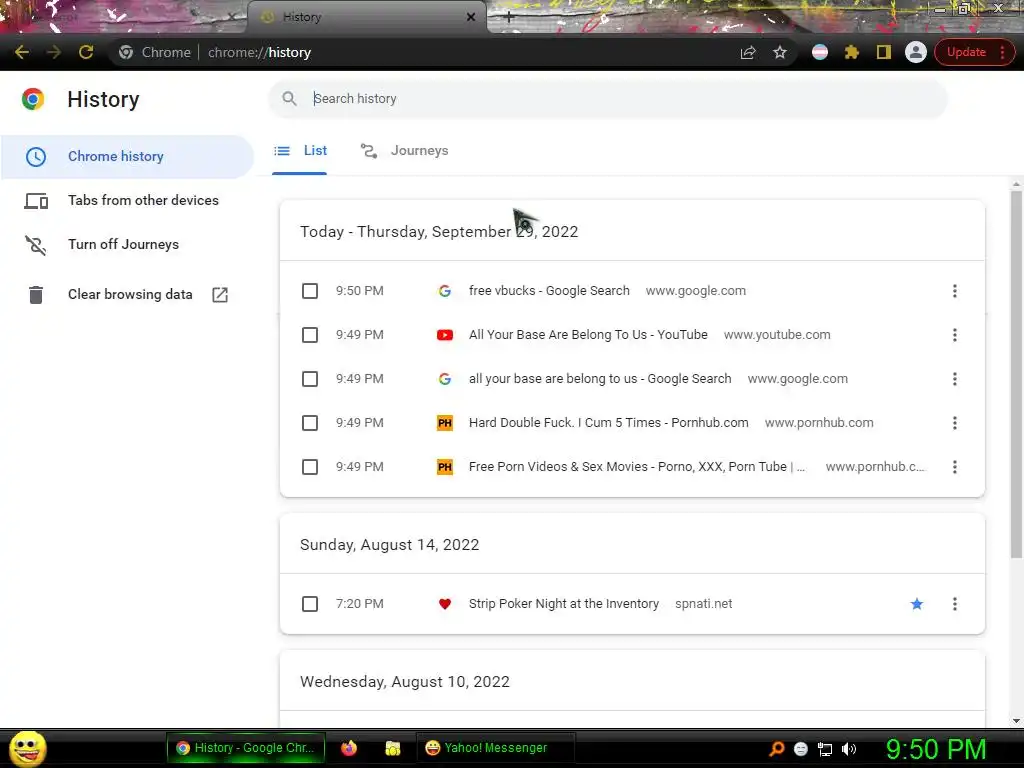Tick checkbox for 'all your base' Google Search row
This screenshot has width=1024, height=768.
pyautogui.click(x=310, y=379)
